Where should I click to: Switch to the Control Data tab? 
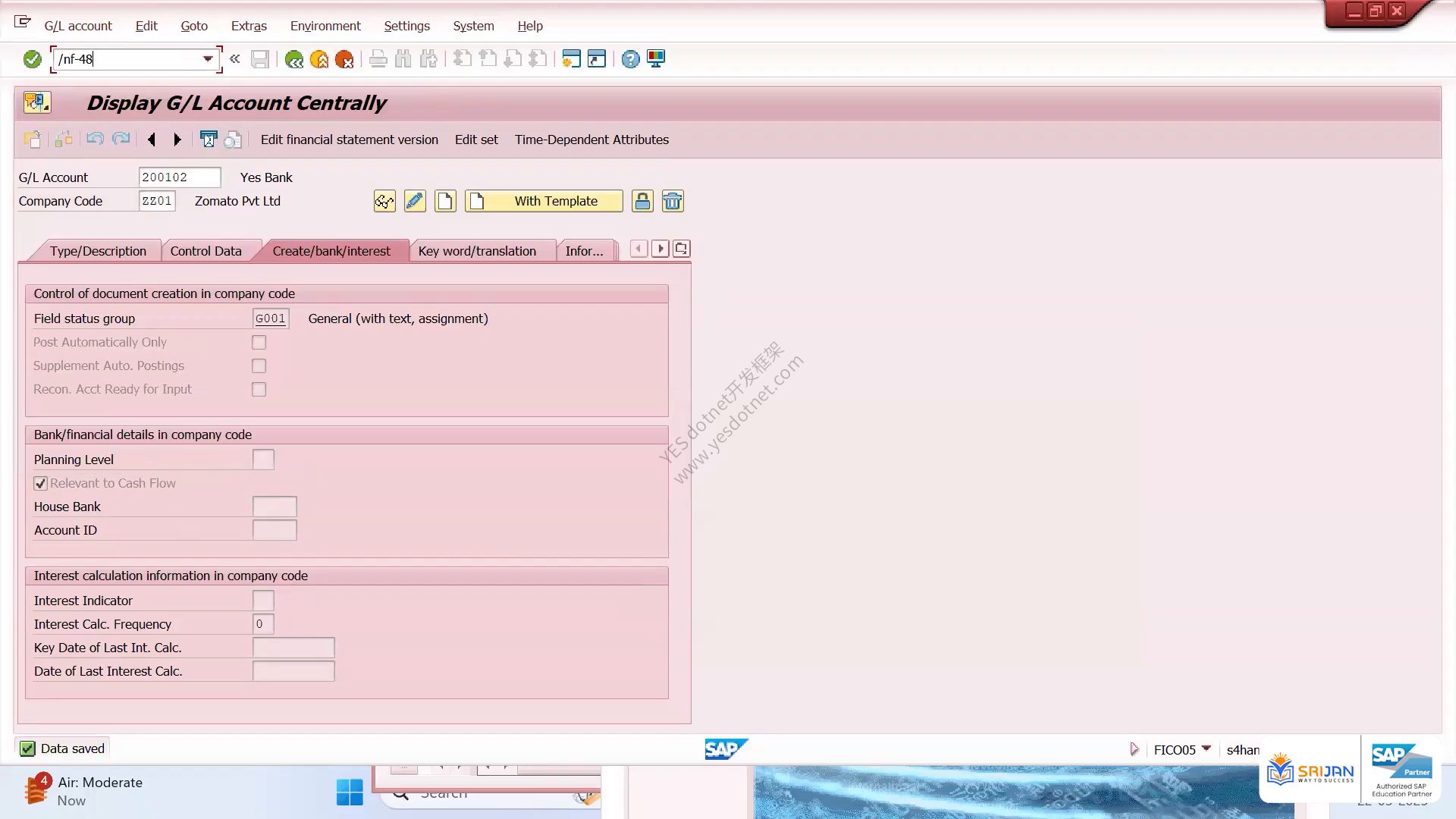(x=206, y=251)
